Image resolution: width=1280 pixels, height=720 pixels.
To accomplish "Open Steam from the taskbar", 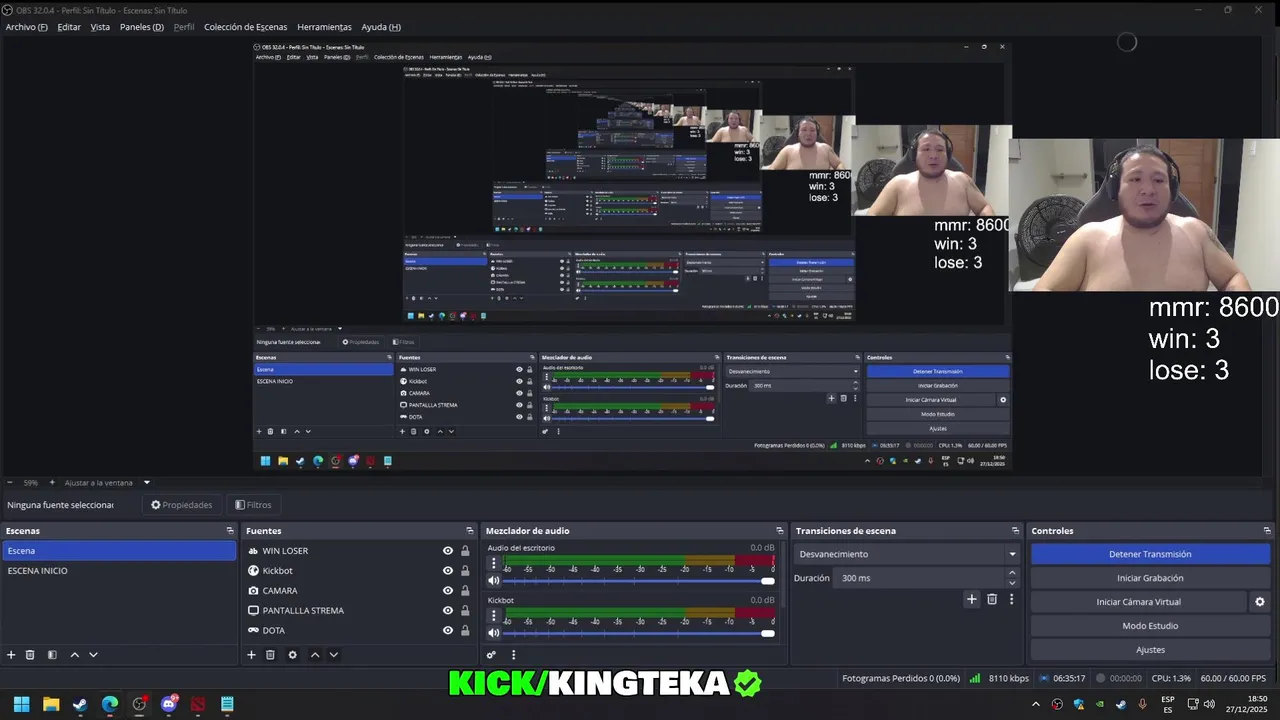I will click(x=80, y=704).
